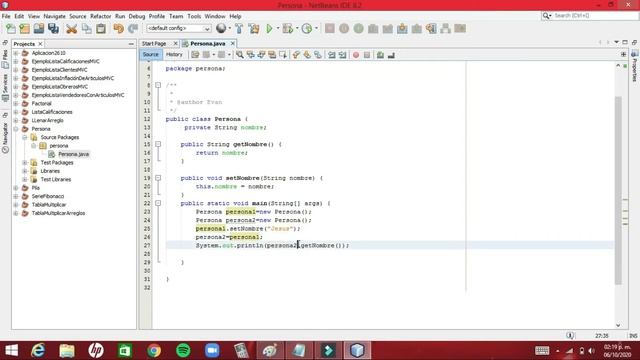Open the Team menu

click(x=176, y=16)
